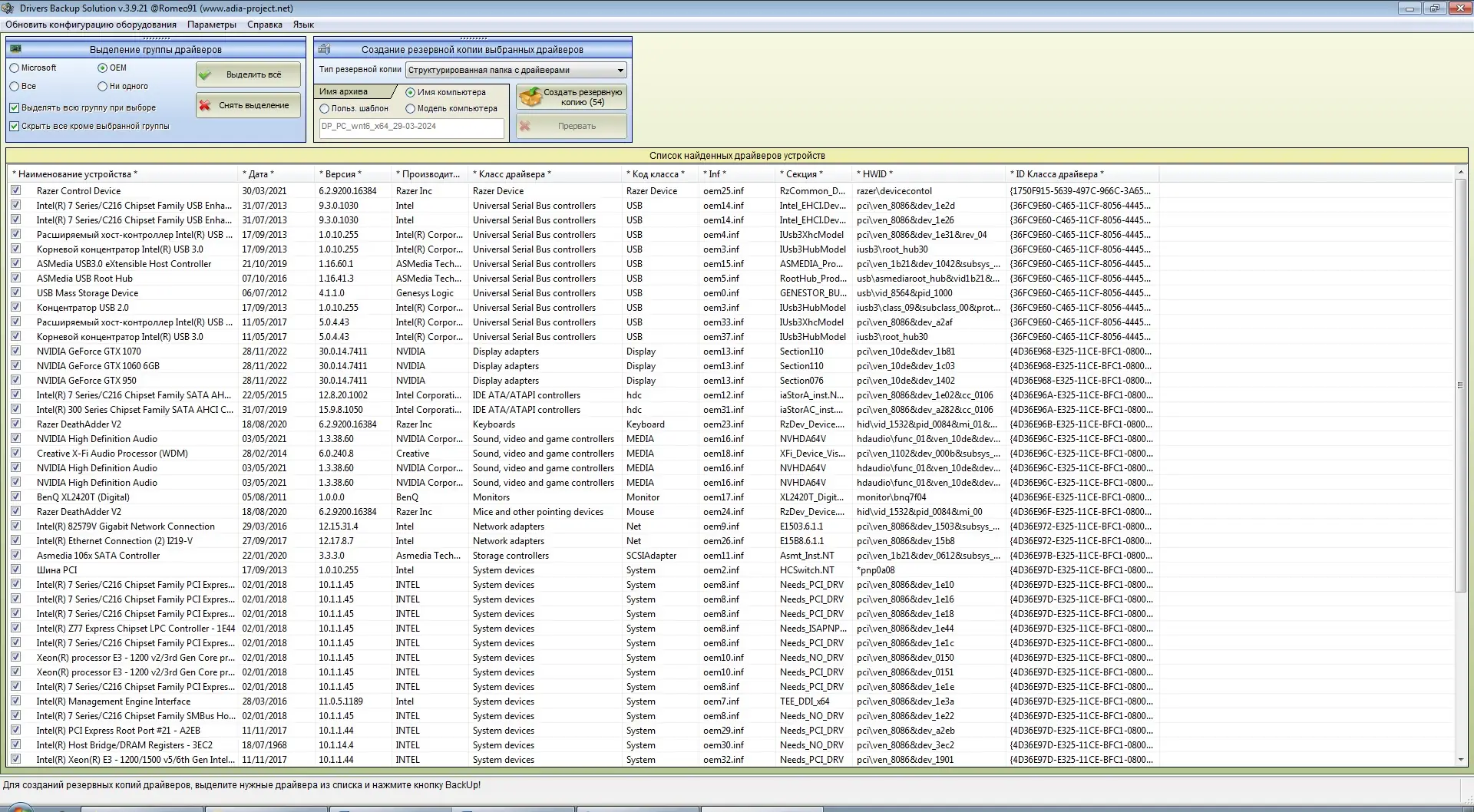Screen dimensions: 1474x812
Task: Sort by Дата column header
Action: pos(276,174)
